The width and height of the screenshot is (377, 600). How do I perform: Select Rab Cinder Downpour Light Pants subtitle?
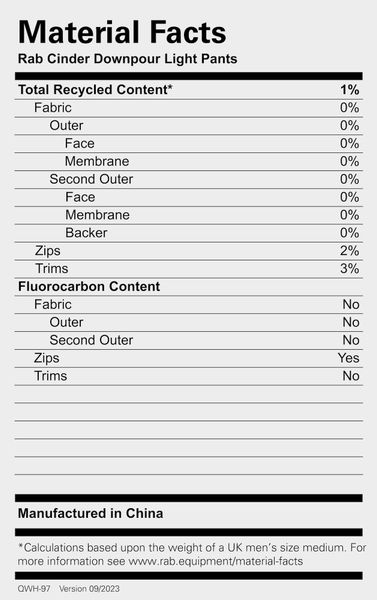127,59
